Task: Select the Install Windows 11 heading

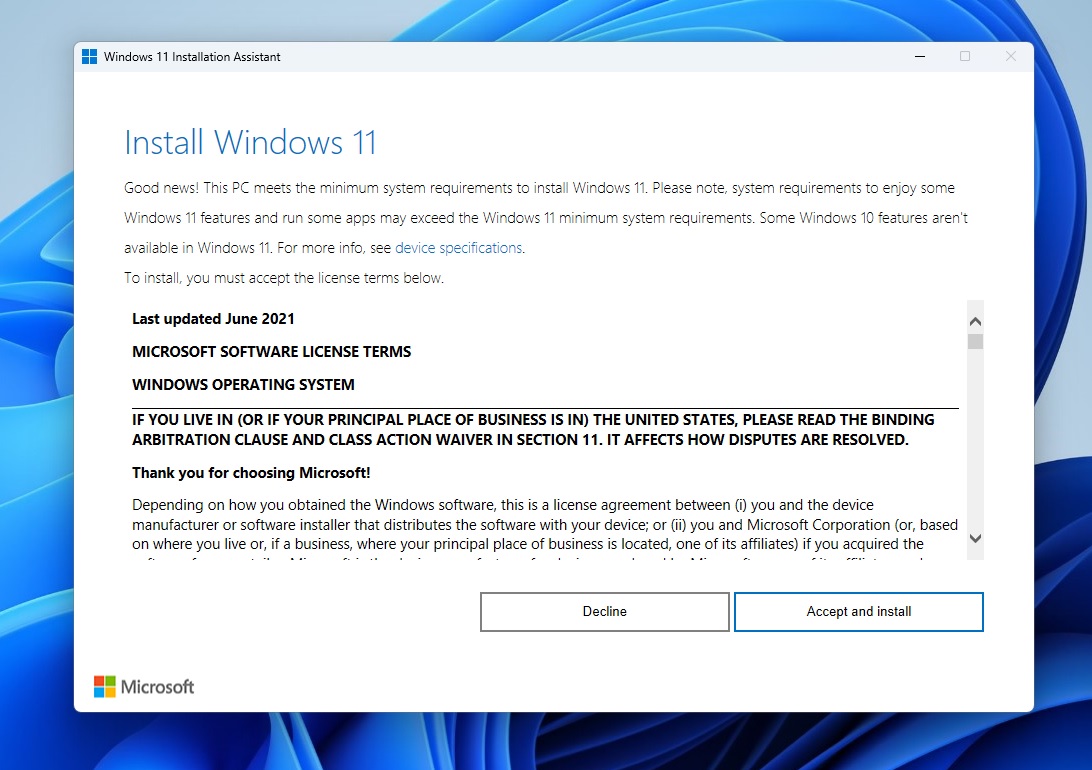Action: (250, 143)
